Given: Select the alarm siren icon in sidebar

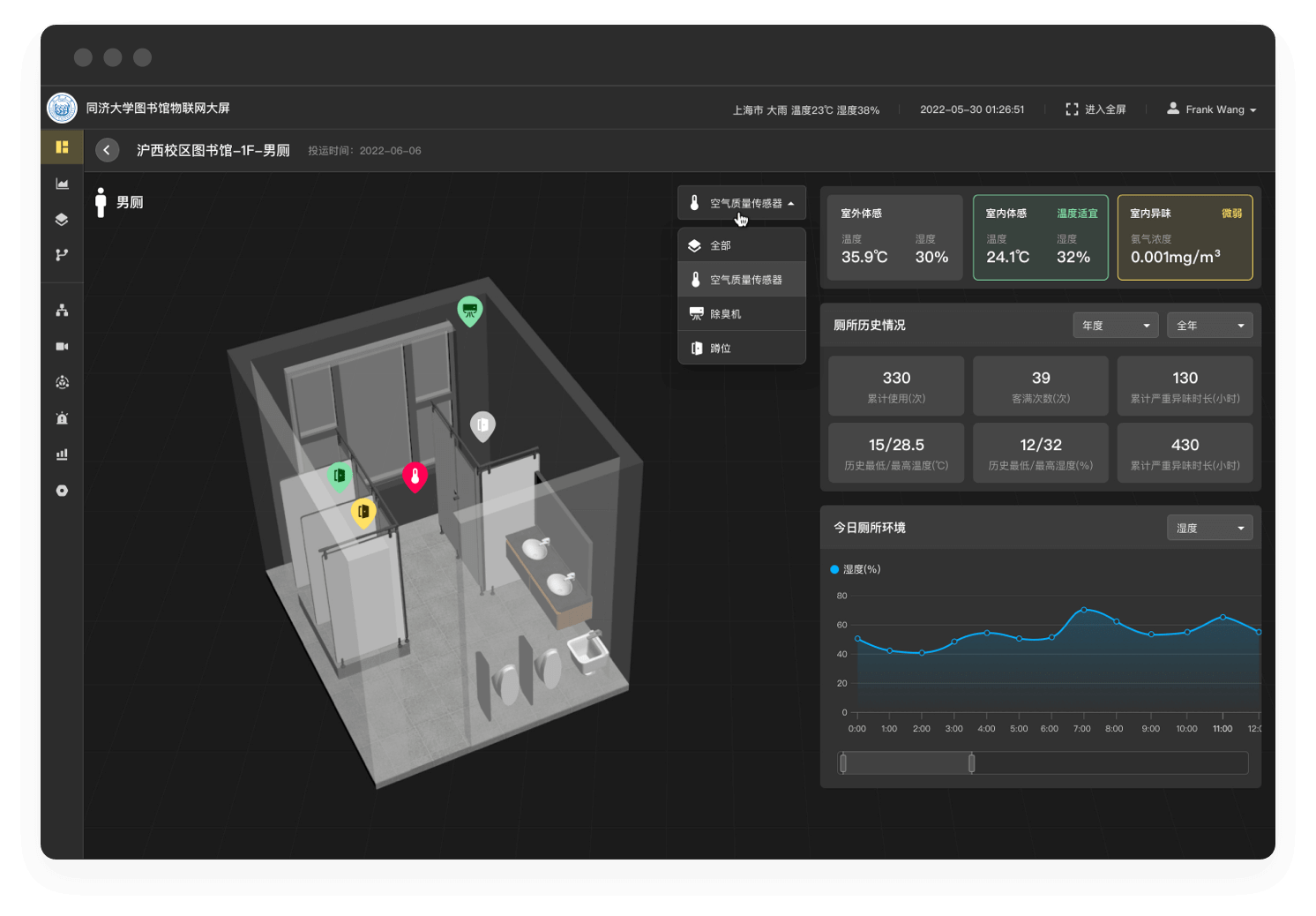Looking at the screenshot, I should tap(62, 418).
